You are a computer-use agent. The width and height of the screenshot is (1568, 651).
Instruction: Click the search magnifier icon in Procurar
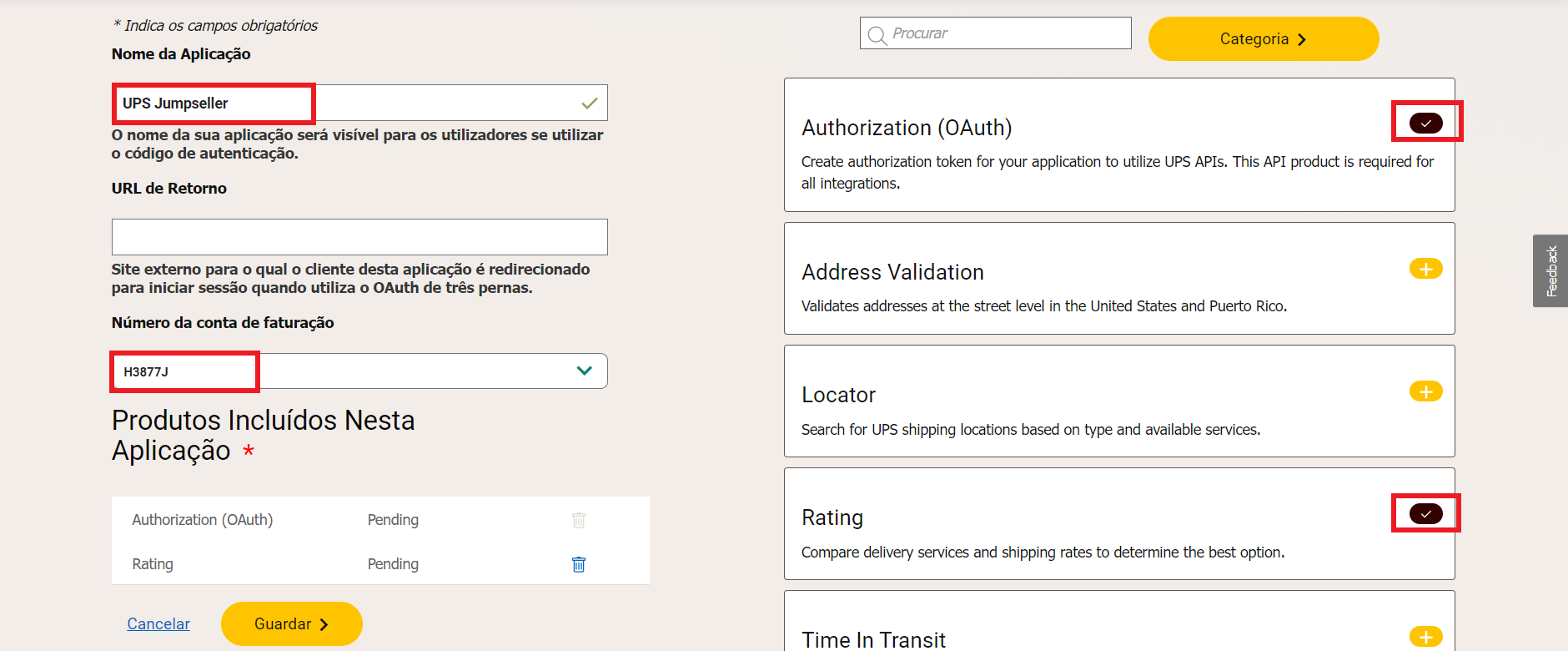point(877,35)
